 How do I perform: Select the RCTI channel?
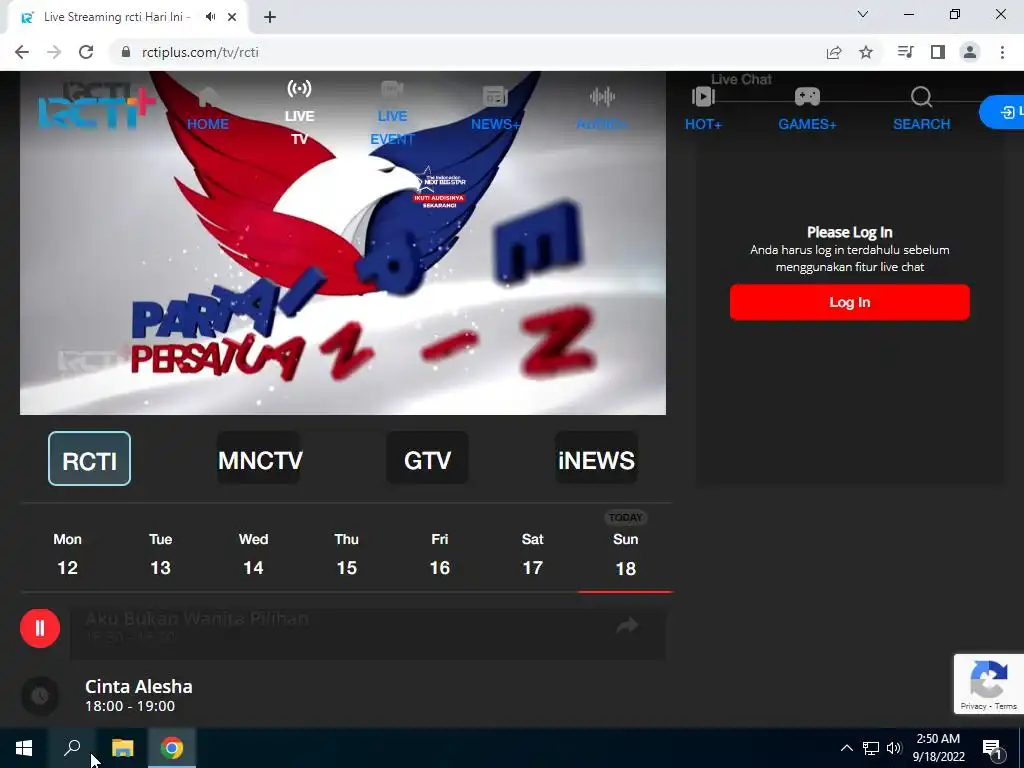point(89,459)
